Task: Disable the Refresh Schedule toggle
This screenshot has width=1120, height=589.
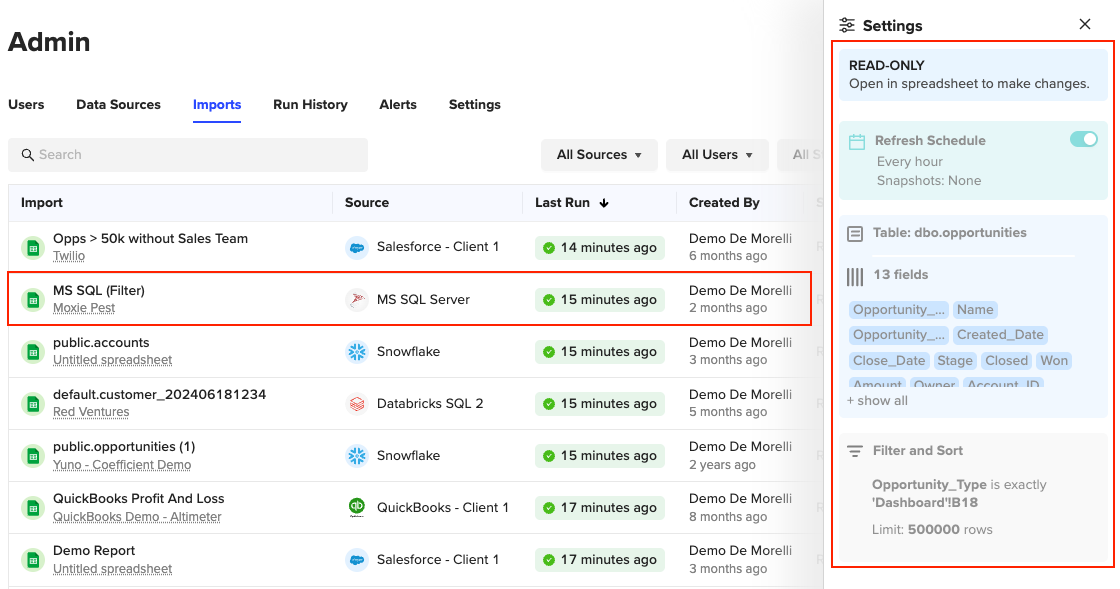Action: tap(1083, 140)
